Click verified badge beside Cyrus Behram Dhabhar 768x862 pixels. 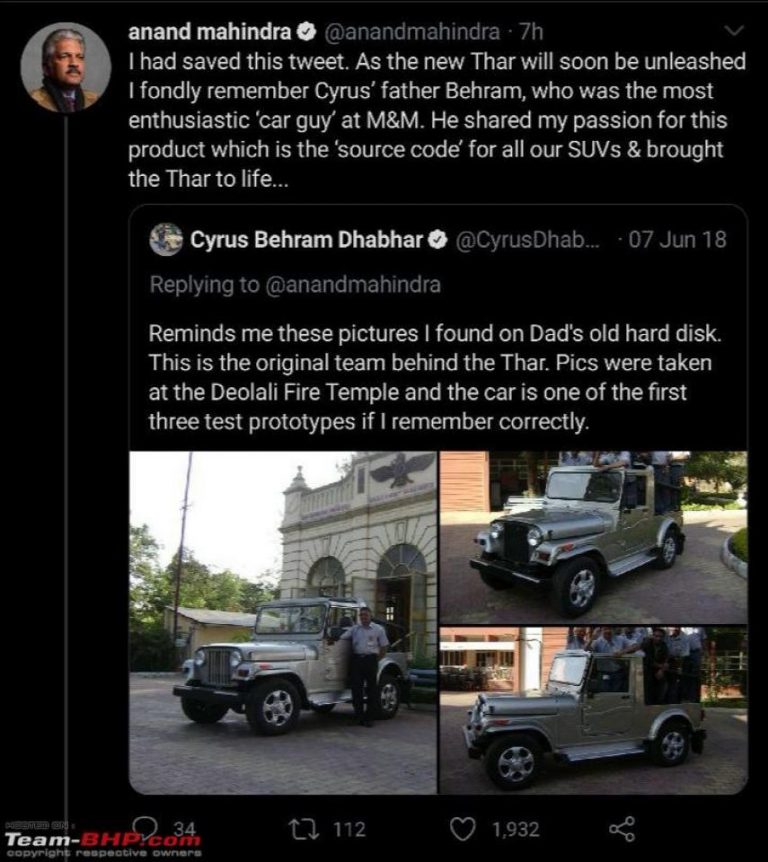point(438,240)
